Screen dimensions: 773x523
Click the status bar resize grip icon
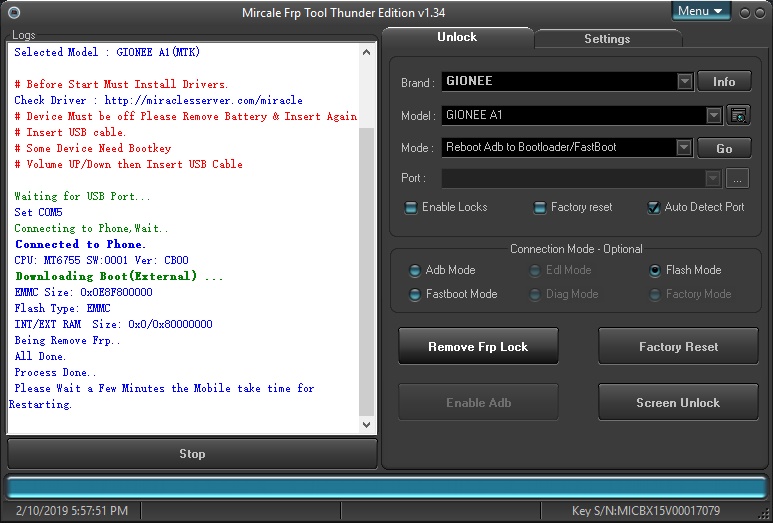point(766,516)
